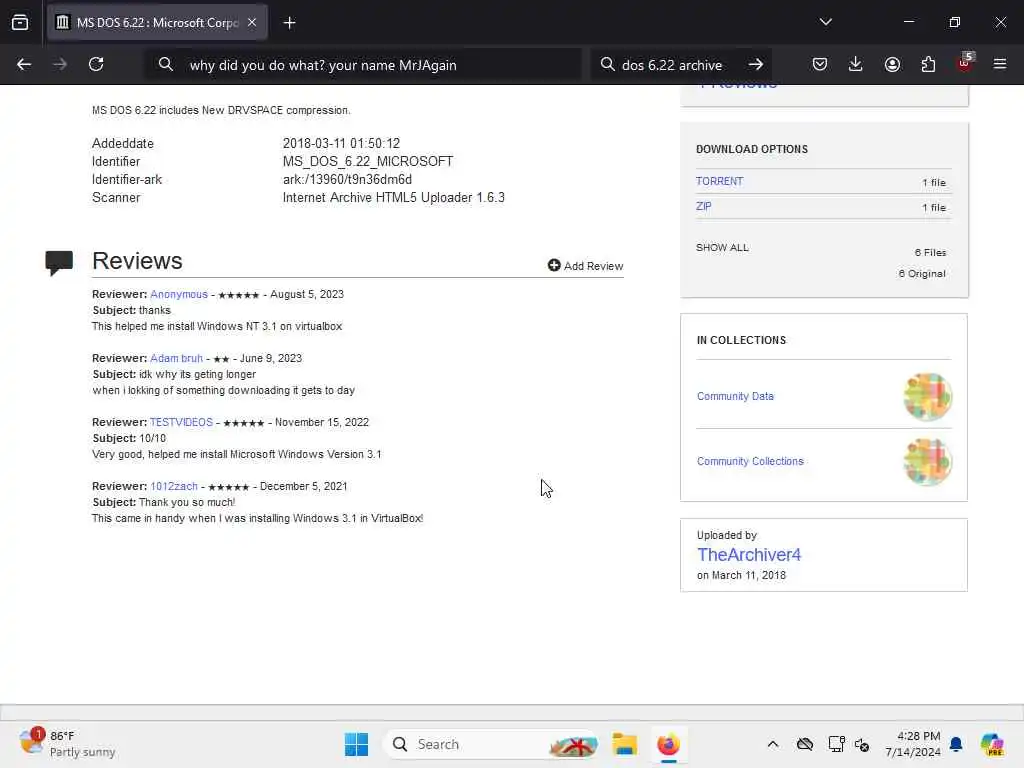Open uploader TheArchiver4 profile
Screen dimensions: 1024x768
[x=749, y=554]
